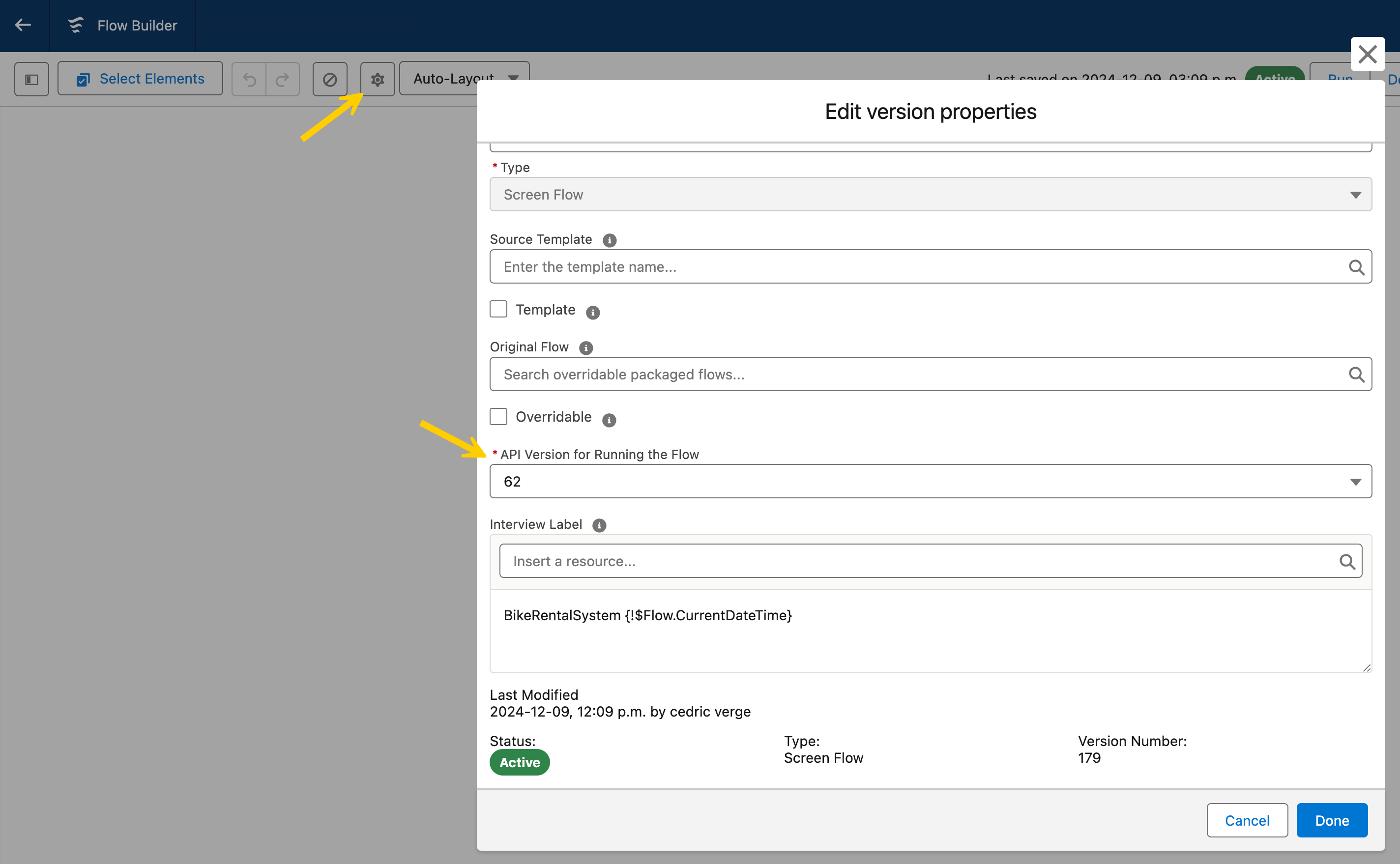Click the back arrow in Flow Builder header
The image size is (1400, 864).
[x=23, y=25]
